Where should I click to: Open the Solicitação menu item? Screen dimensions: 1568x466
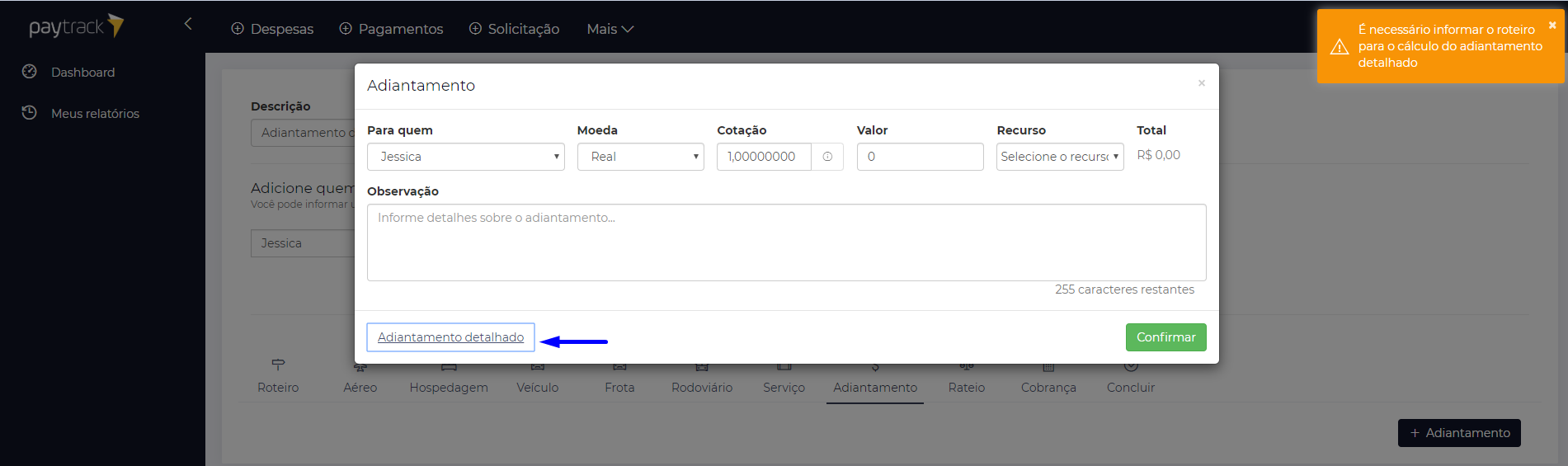point(514,29)
